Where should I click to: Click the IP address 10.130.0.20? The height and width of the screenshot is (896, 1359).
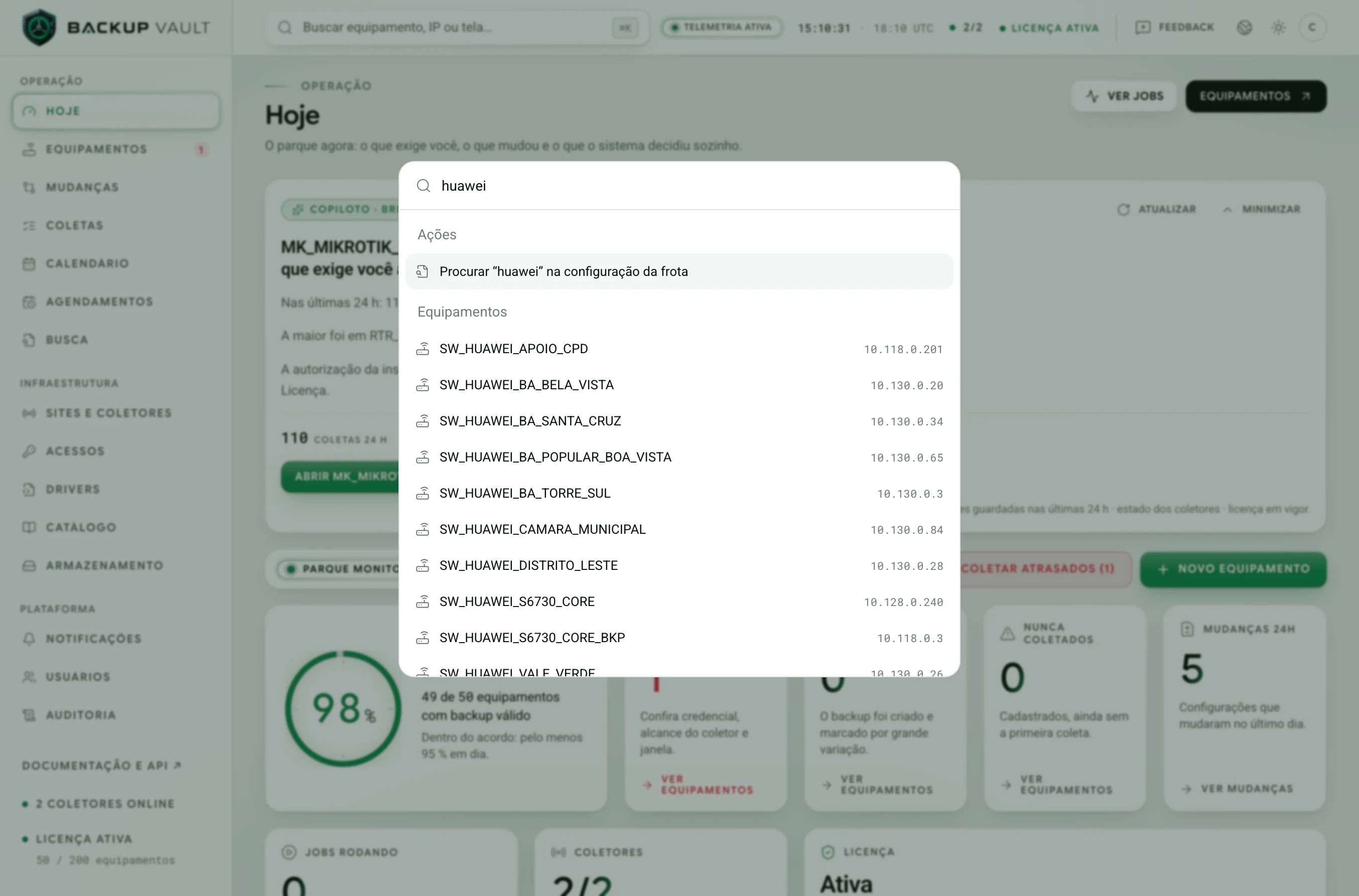pyautogui.click(x=906, y=386)
